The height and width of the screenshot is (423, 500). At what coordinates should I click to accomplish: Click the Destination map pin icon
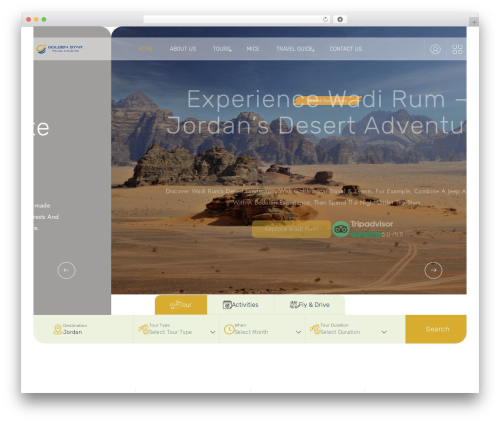point(58,329)
